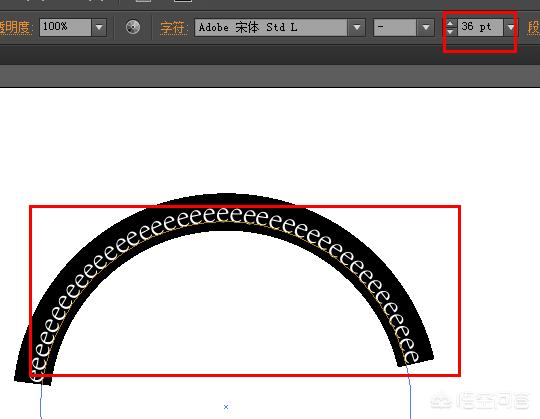
Task: Expand the font family dropdown arrow
Action: tap(357, 27)
